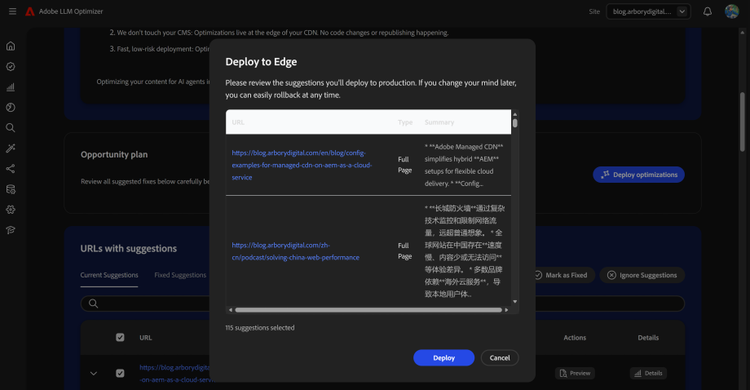Viewport: 750px width, 390px height.
Task: Click the Details column header
Action: (x=648, y=337)
